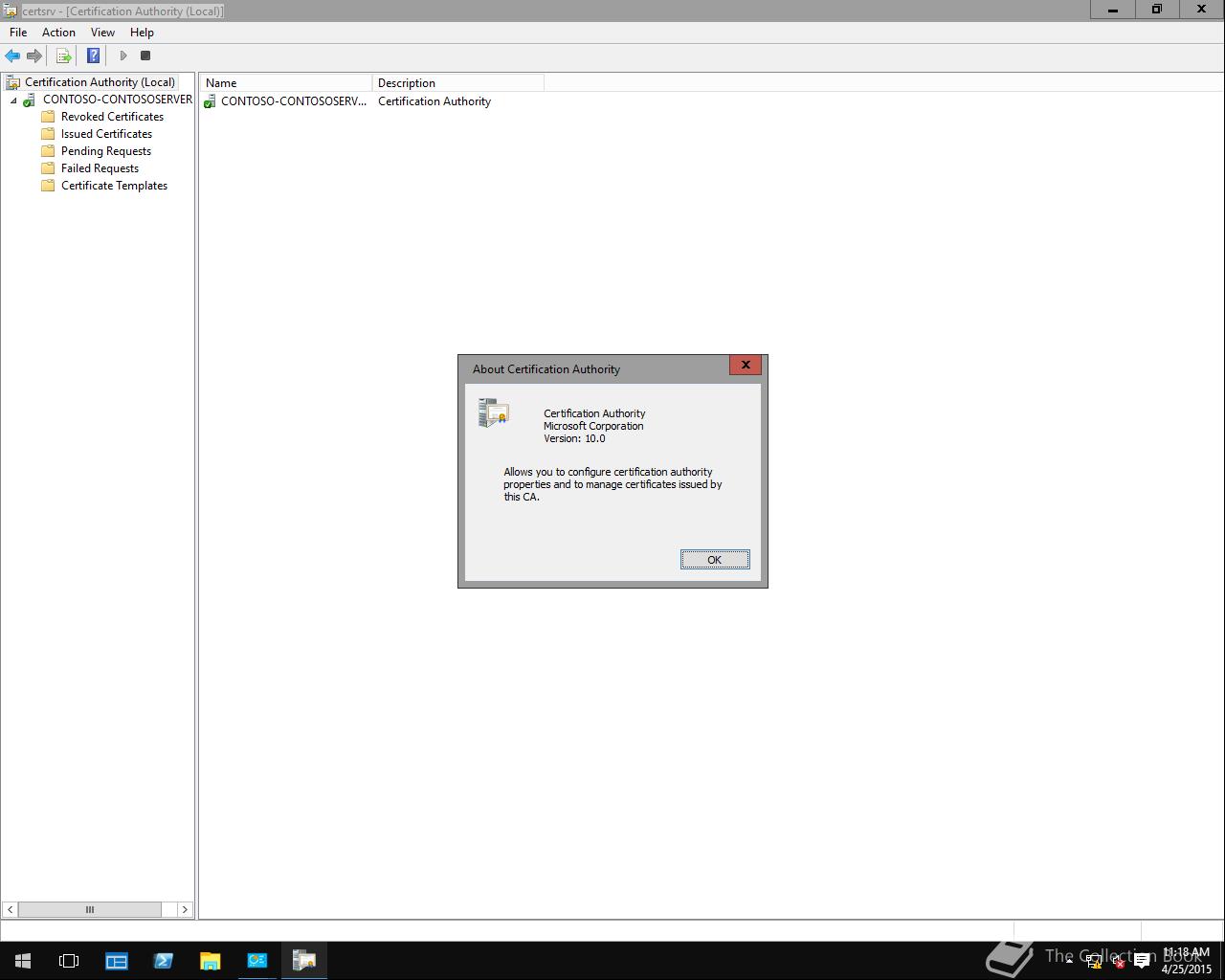Click the volume tray icon

coord(1118,962)
